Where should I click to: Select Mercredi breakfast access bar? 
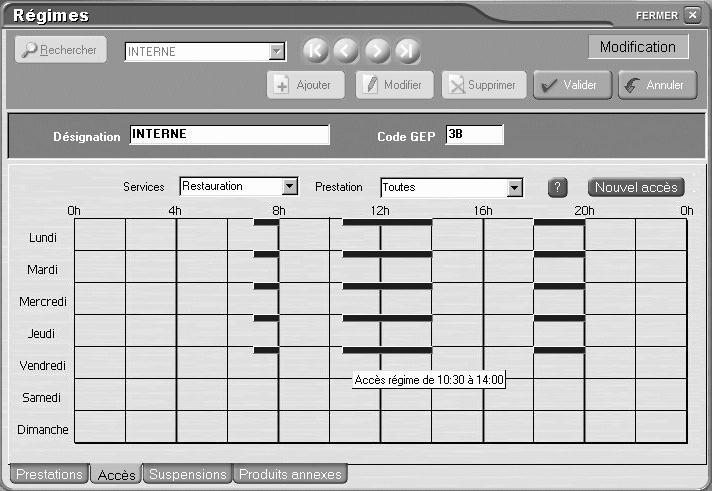click(266, 287)
